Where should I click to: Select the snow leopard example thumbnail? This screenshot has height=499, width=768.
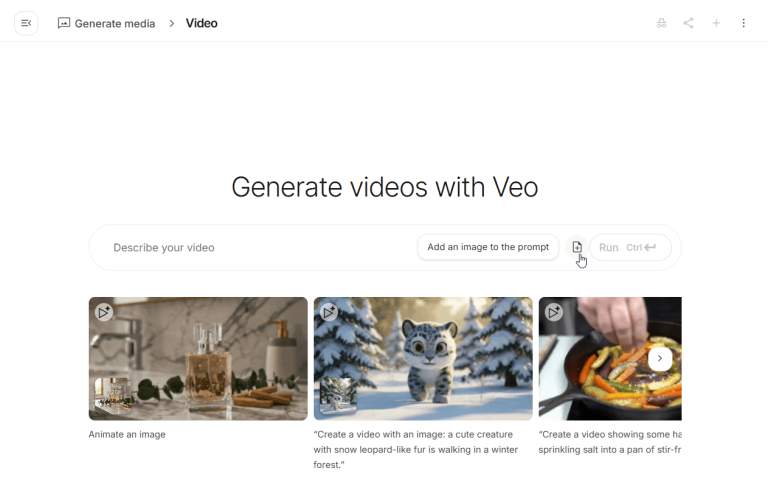(423, 358)
